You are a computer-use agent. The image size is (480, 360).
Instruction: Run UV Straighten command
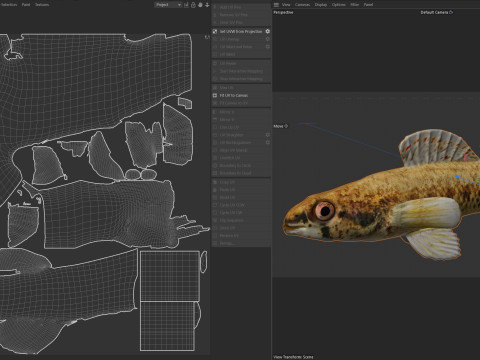click(231, 135)
